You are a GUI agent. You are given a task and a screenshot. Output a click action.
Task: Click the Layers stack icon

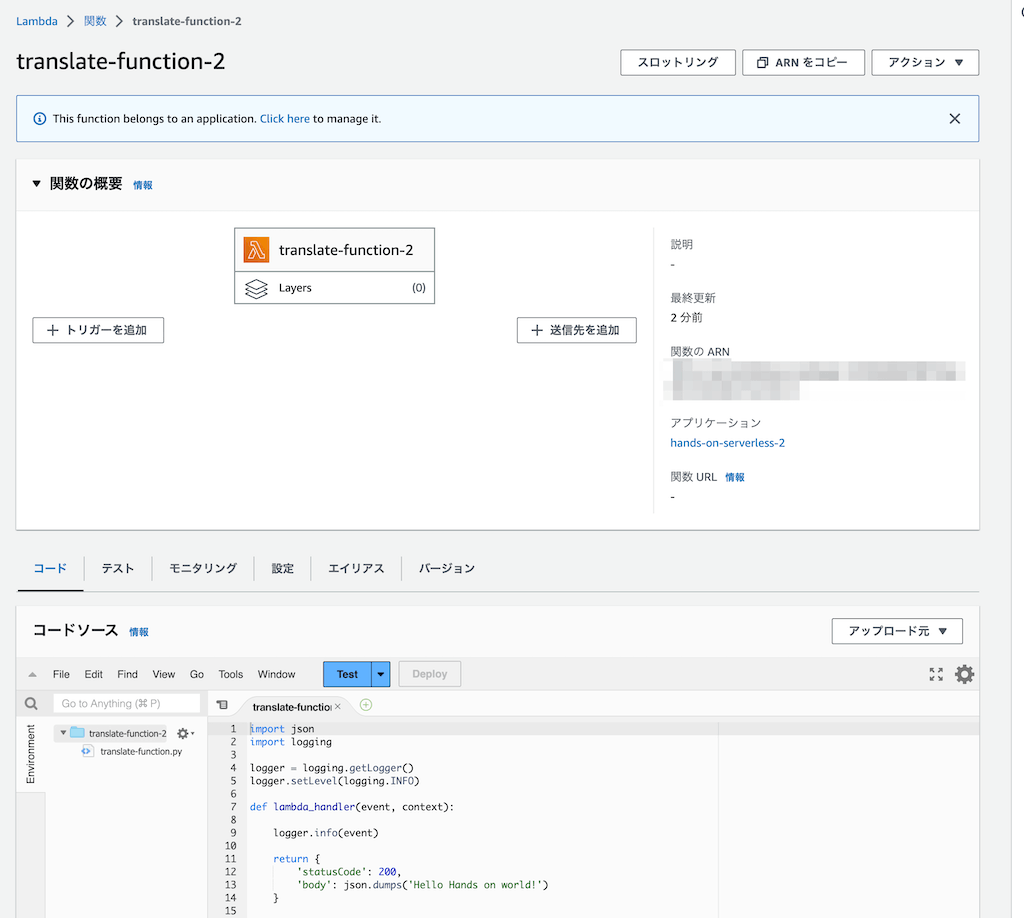[256, 288]
